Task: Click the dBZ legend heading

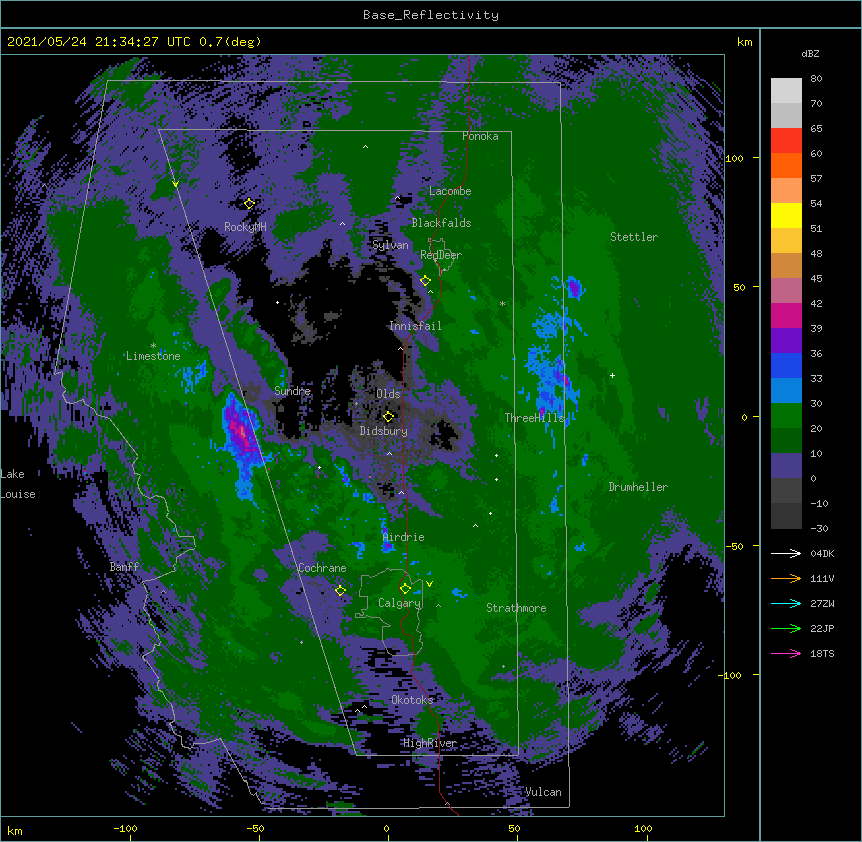Action: tap(810, 53)
